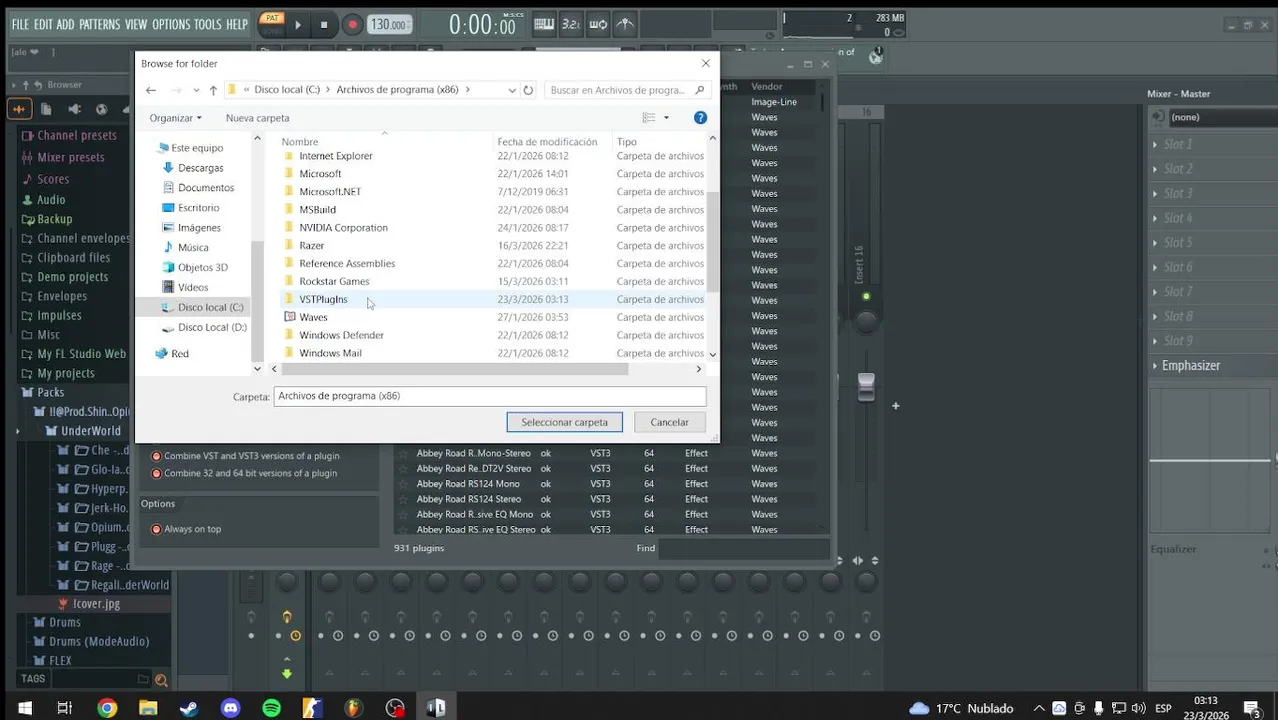Click the blue help icon in dialog
This screenshot has height=720, width=1278.
pyautogui.click(x=700, y=118)
